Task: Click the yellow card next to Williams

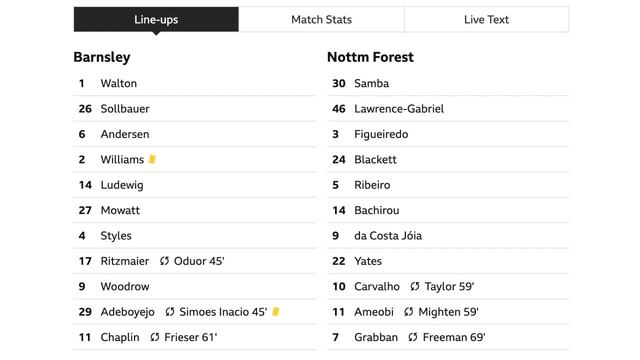Action: click(x=152, y=159)
